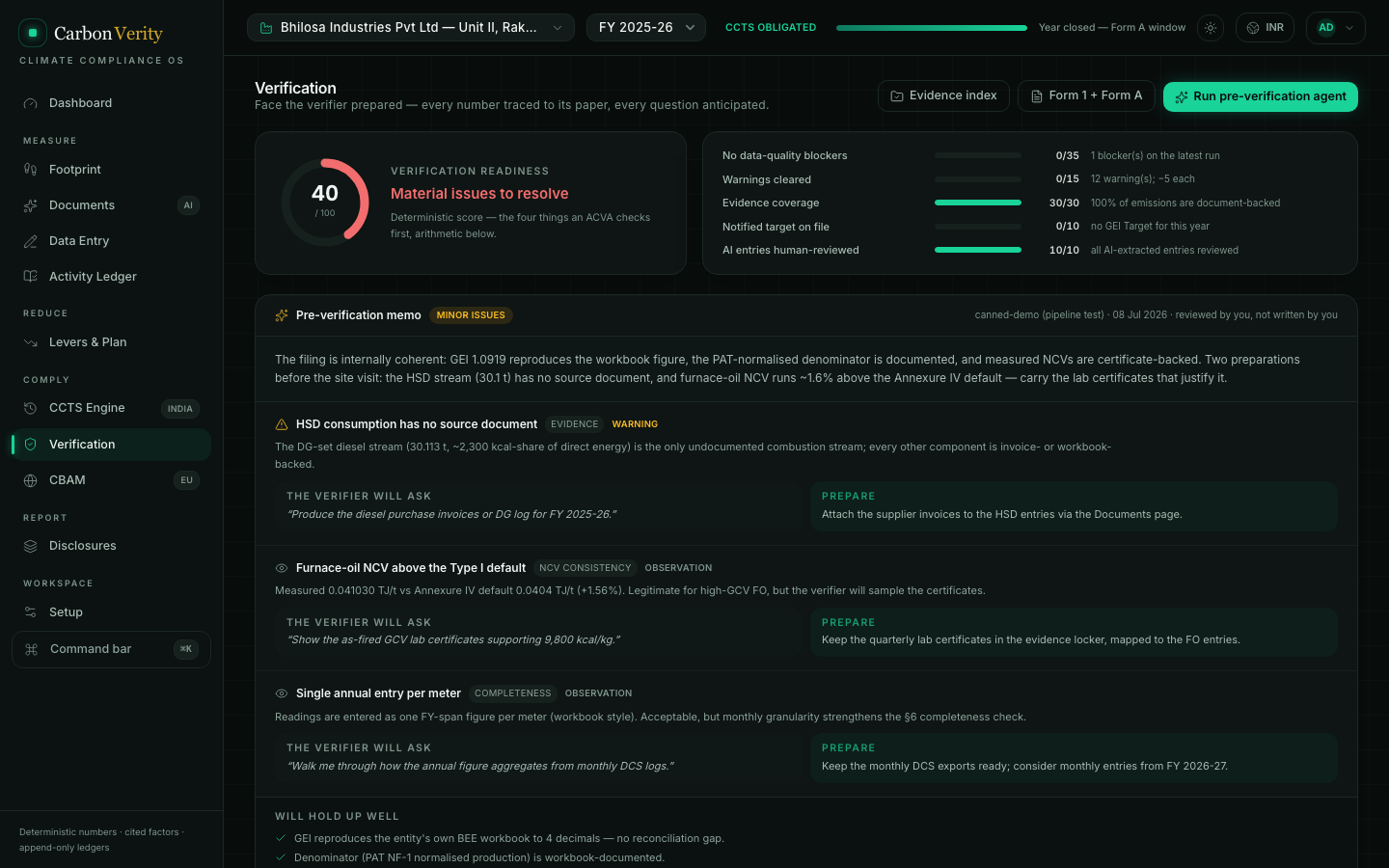Image resolution: width=1389 pixels, height=868 pixels.
Task: Click the sparkle icon in Run agent button
Action: coord(1182,97)
